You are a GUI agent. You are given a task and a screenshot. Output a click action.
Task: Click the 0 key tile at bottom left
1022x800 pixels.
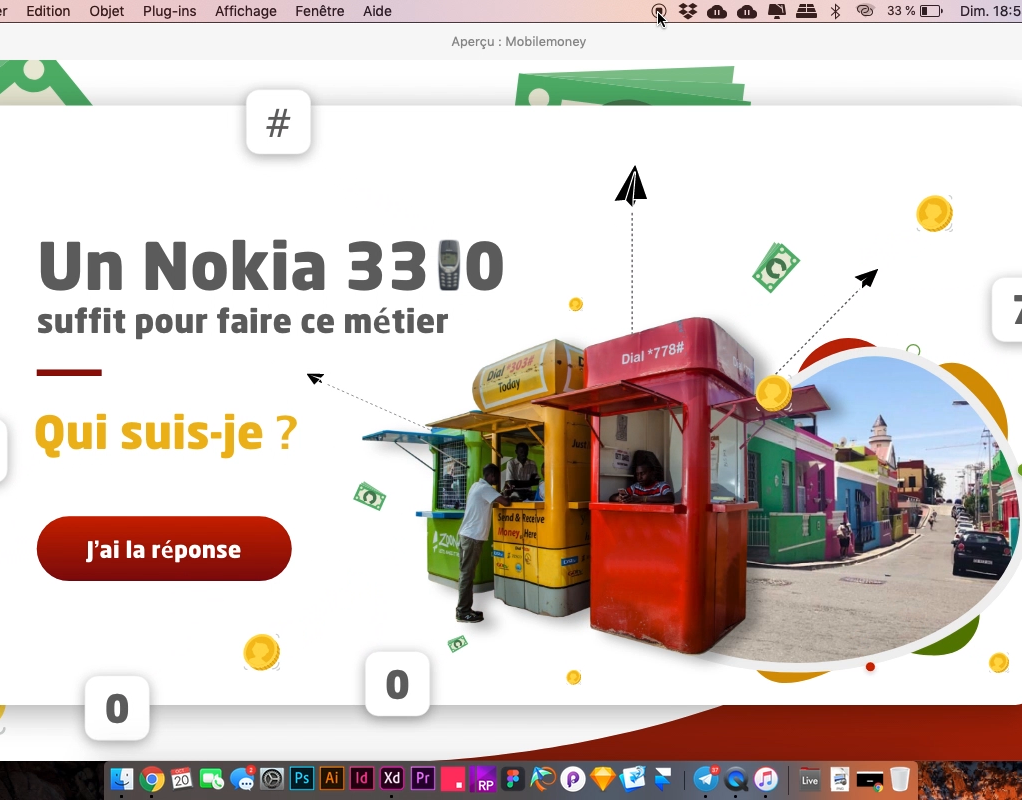coord(117,708)
